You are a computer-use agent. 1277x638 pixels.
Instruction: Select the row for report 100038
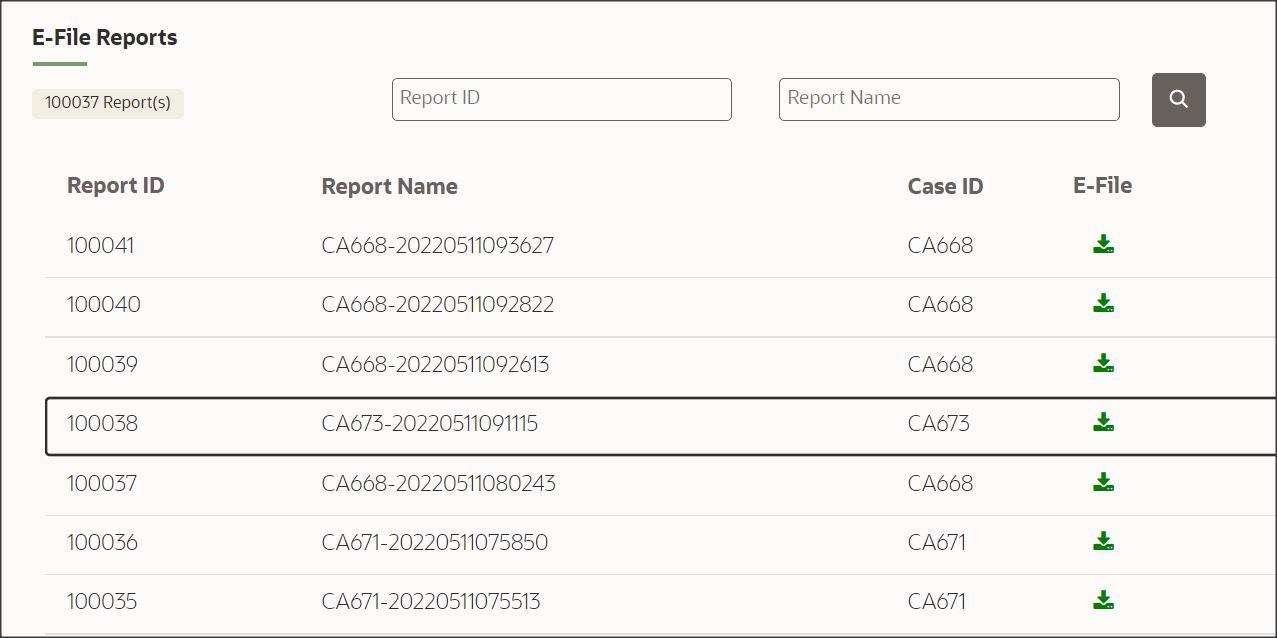500,422
